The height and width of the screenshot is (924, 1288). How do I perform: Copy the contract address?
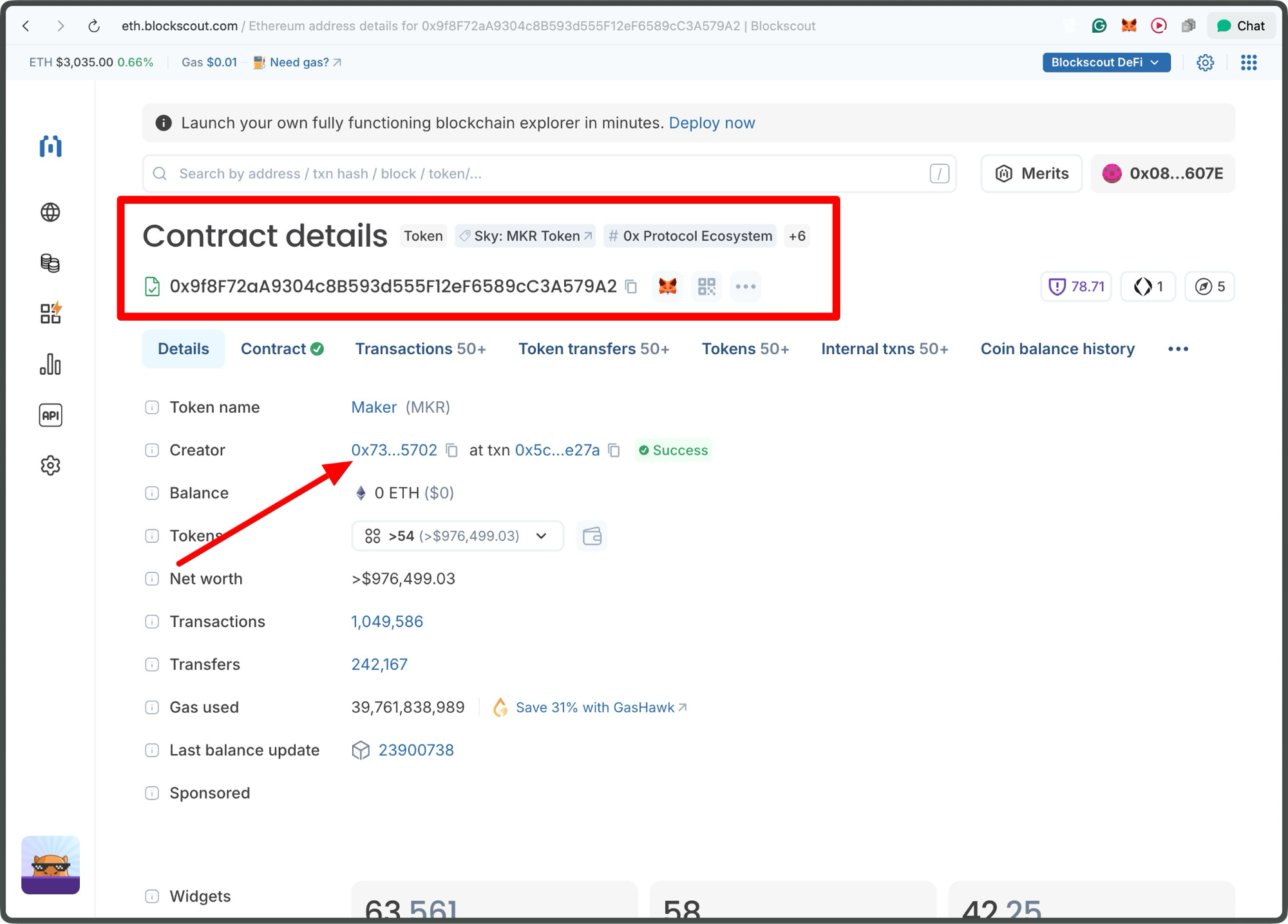tap(631, 287)
